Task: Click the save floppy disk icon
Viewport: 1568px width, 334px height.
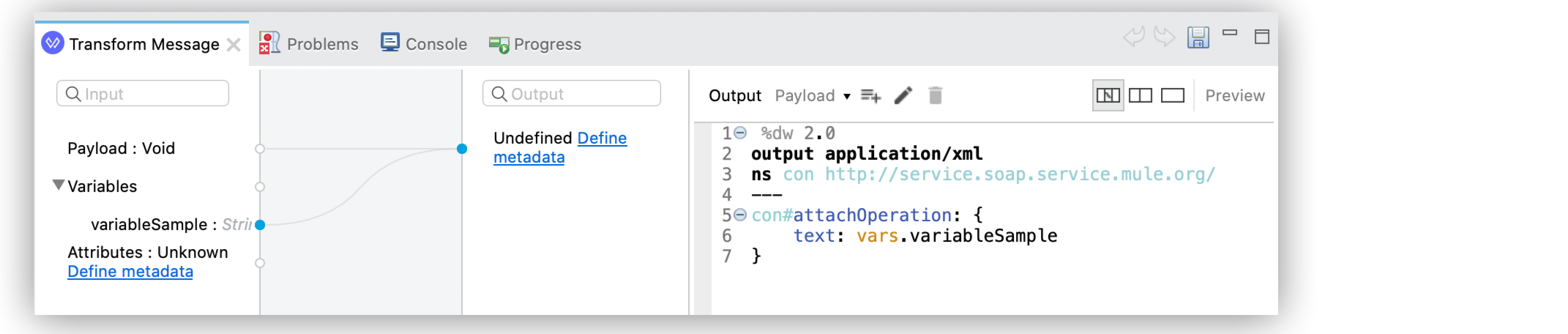Action: (1198, 37)
